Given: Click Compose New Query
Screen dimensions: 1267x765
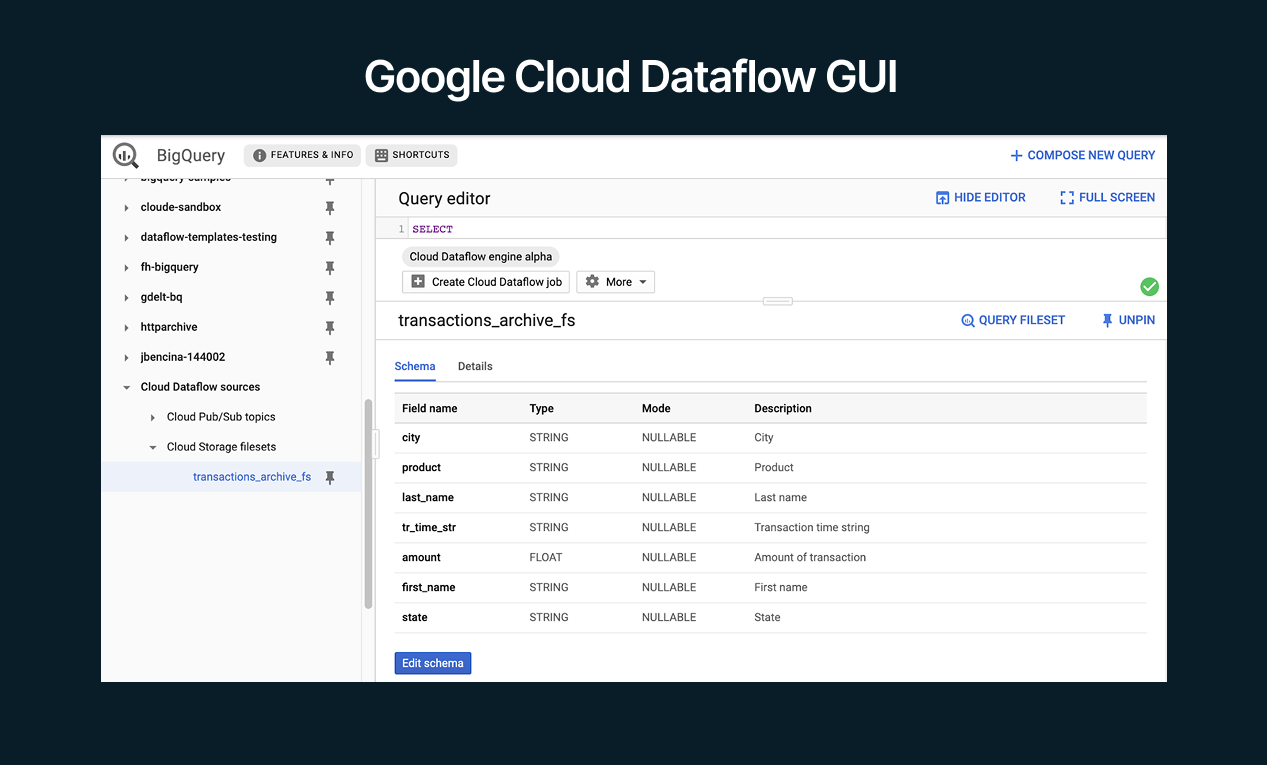Looking at the screenshot, I should [1082, 155].
